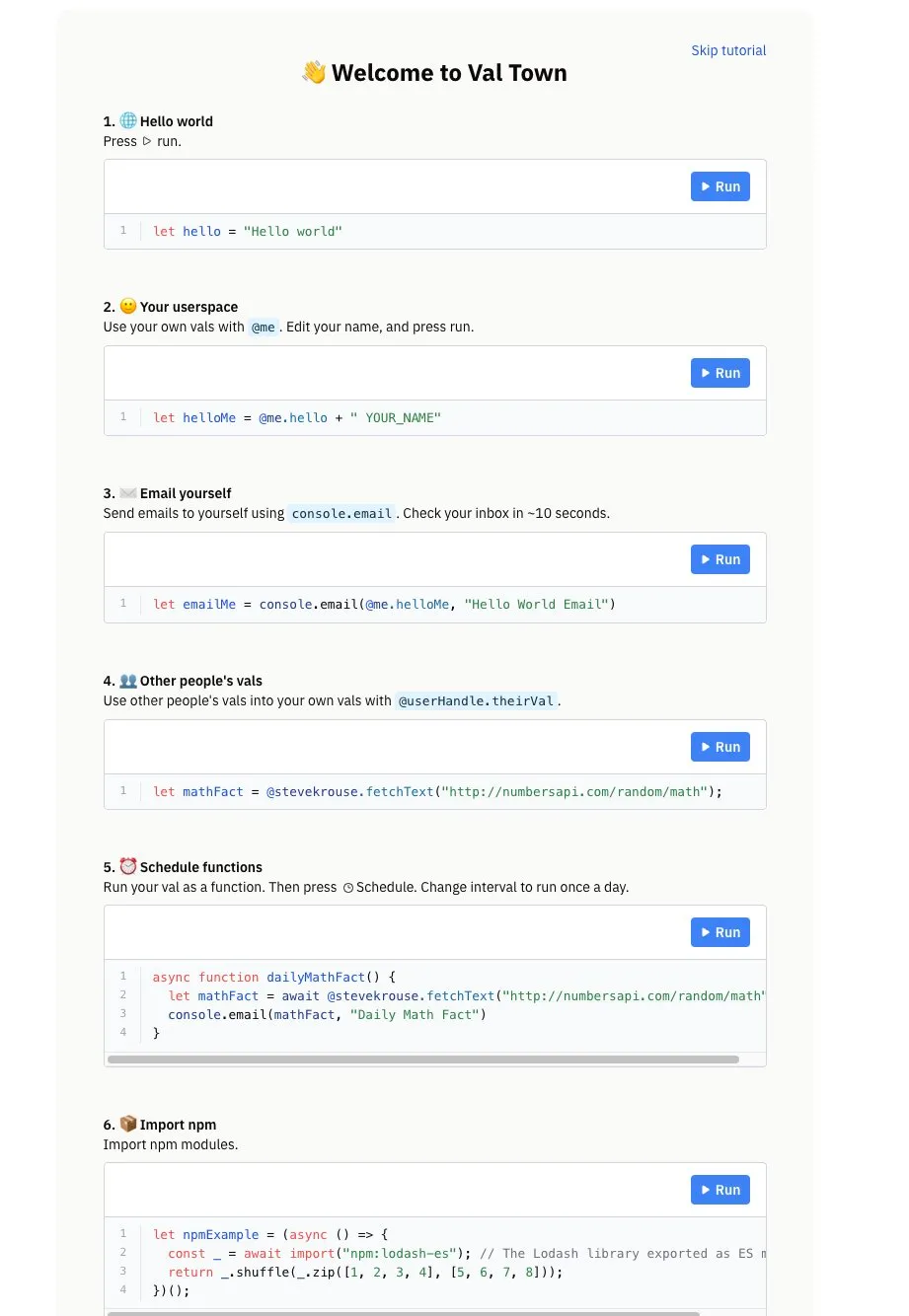This screenshot has width=909, height=1316.
Task: Click the smiley icon beside Your userspace
Action: click(128, 306)
